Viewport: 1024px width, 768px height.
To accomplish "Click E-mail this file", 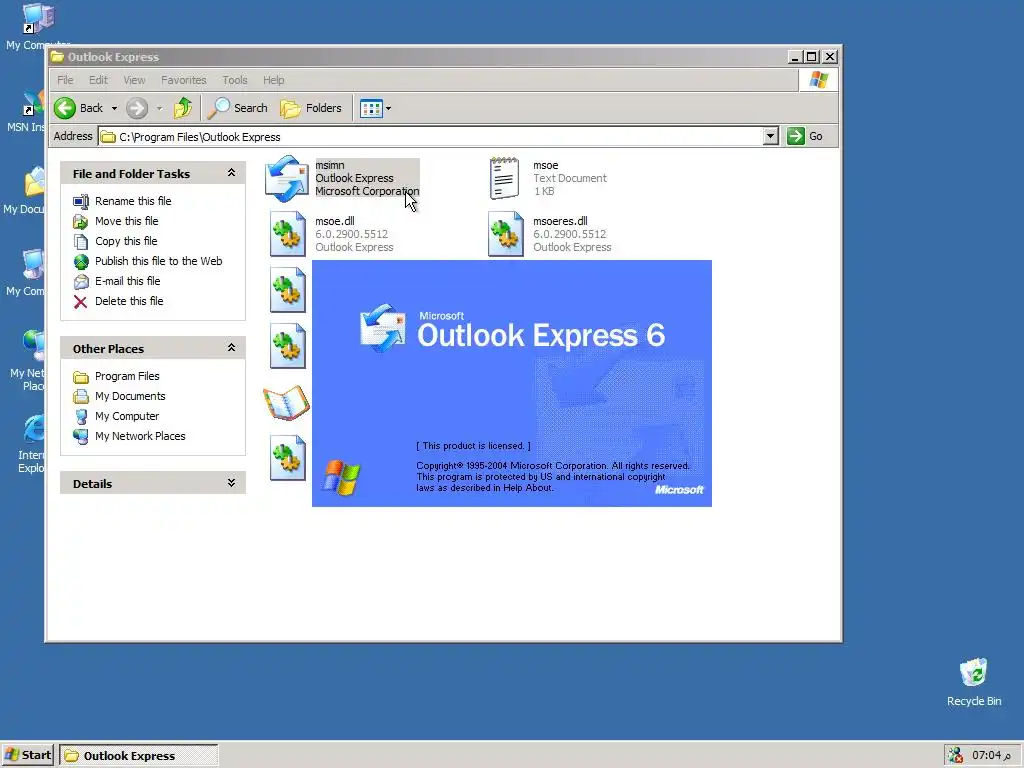I will pos(127,281).
